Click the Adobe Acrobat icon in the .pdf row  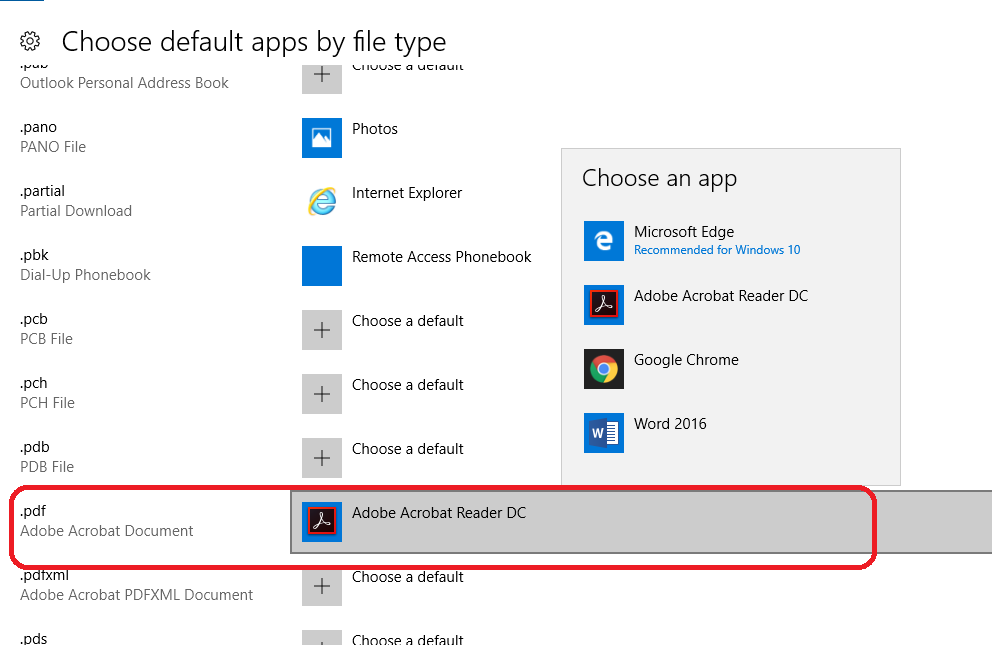(322, 522)
